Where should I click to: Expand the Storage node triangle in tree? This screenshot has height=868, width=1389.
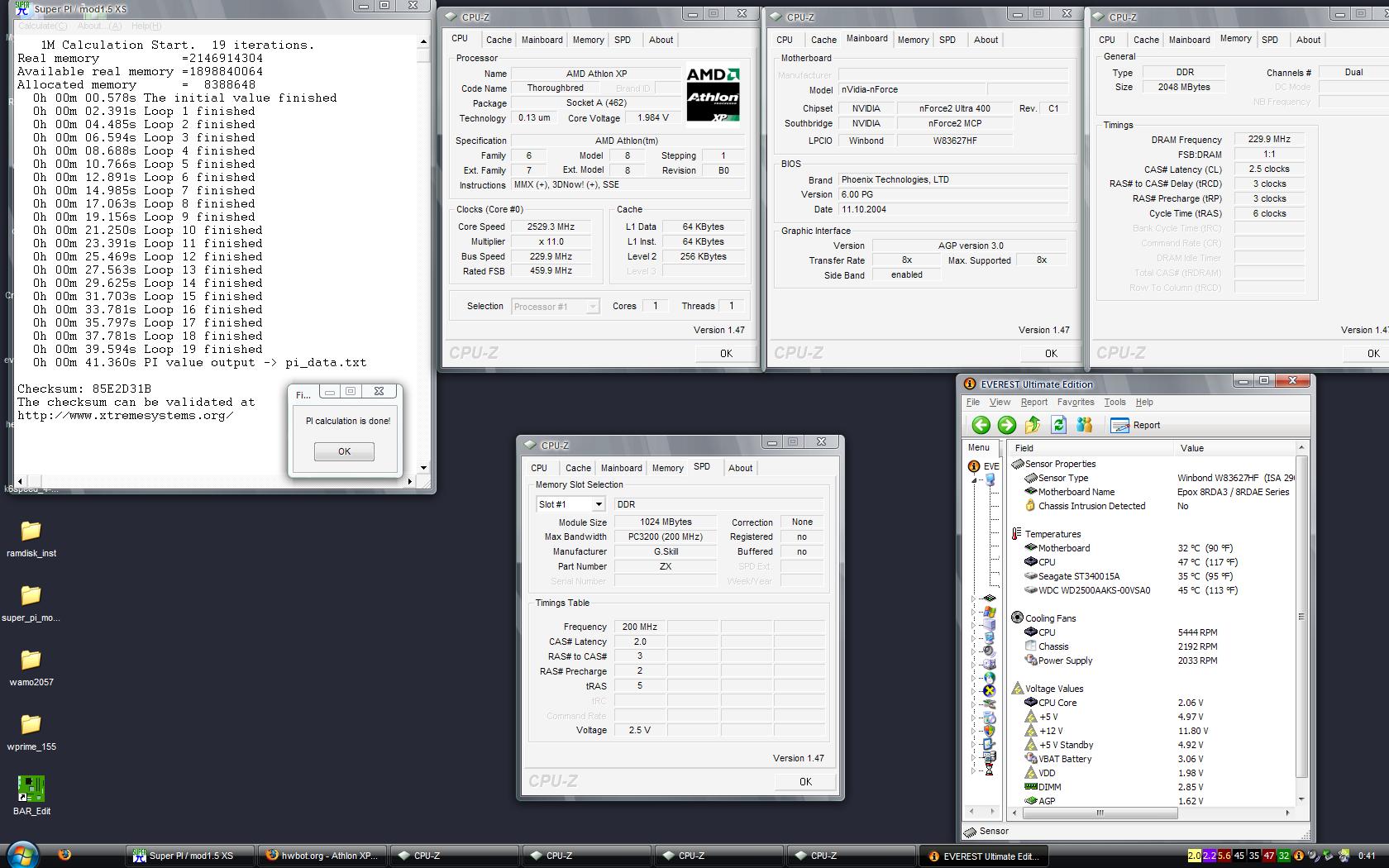[973, 665]
